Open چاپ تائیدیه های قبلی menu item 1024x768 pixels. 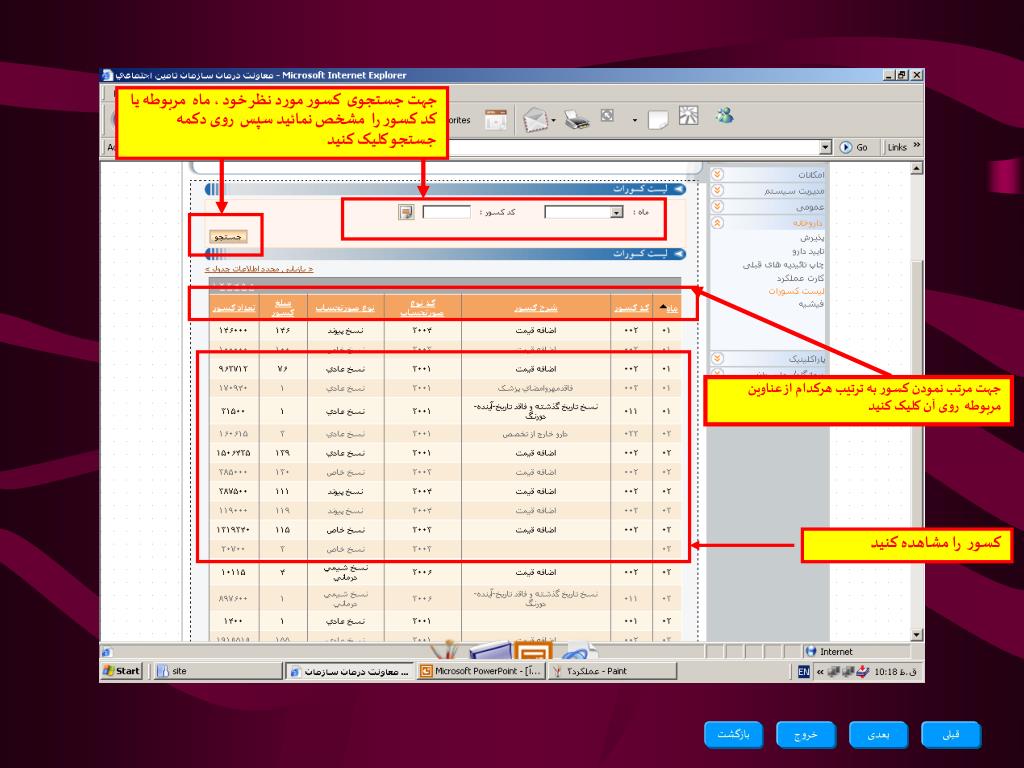click(x=783, y=264)
